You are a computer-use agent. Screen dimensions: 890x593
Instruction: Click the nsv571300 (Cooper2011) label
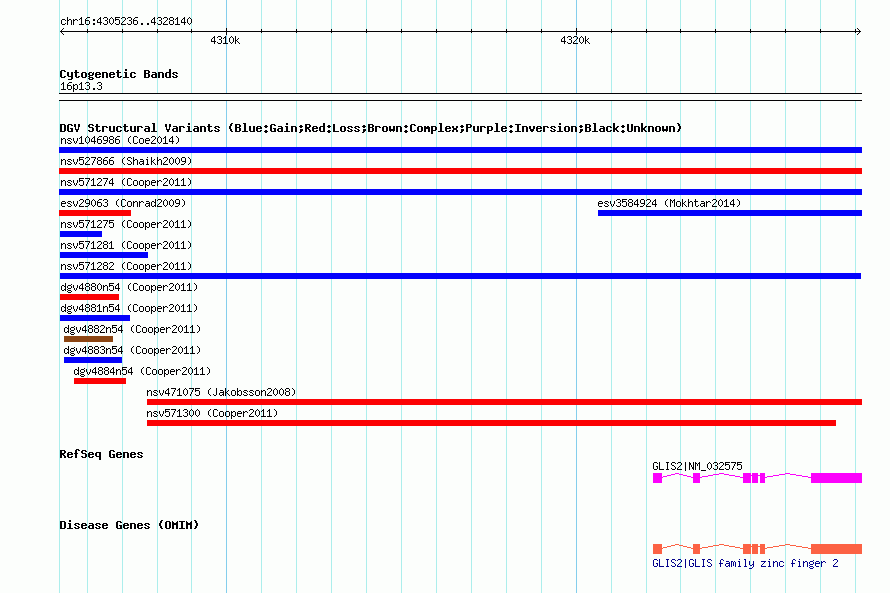[x=212, y=413]
